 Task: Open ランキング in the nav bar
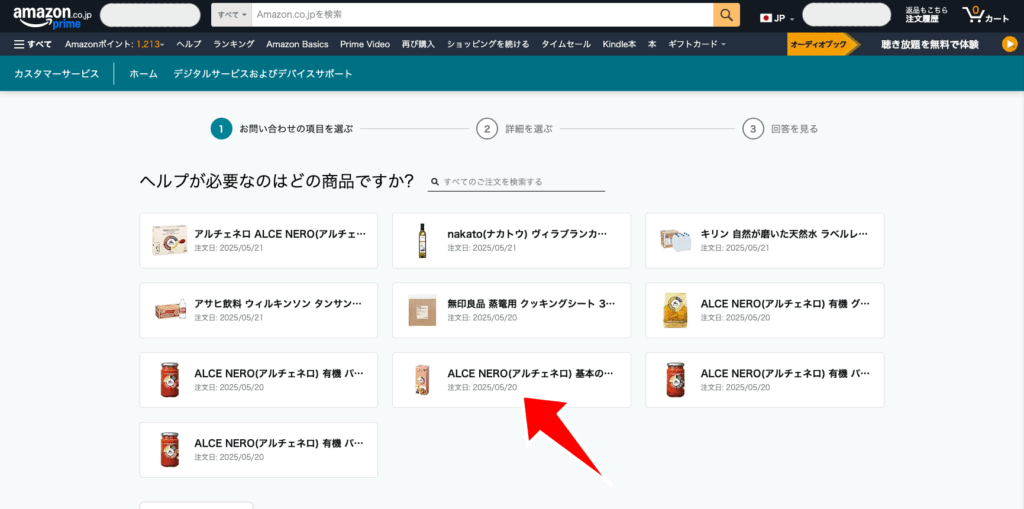[234, 44]
